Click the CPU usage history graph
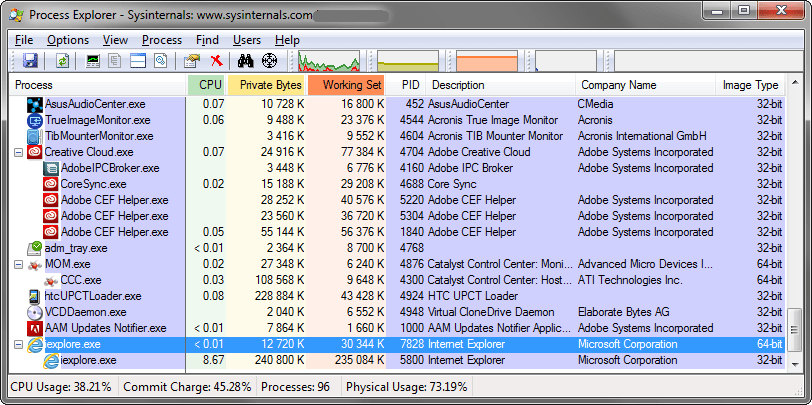Viewport: 812px width, 405px height. coord(329,61)
